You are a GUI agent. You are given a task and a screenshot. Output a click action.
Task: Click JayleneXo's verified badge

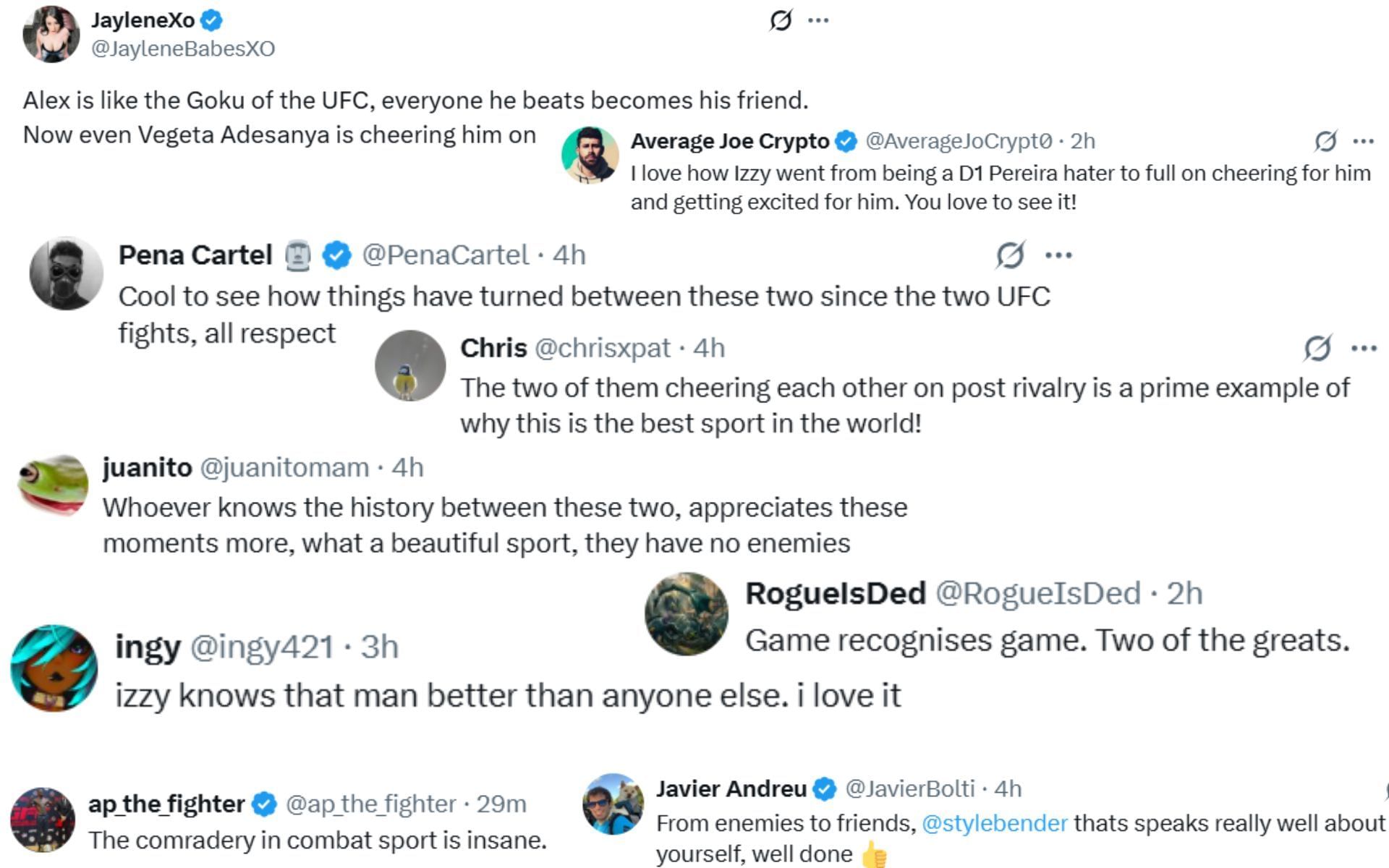coord(211,21)
